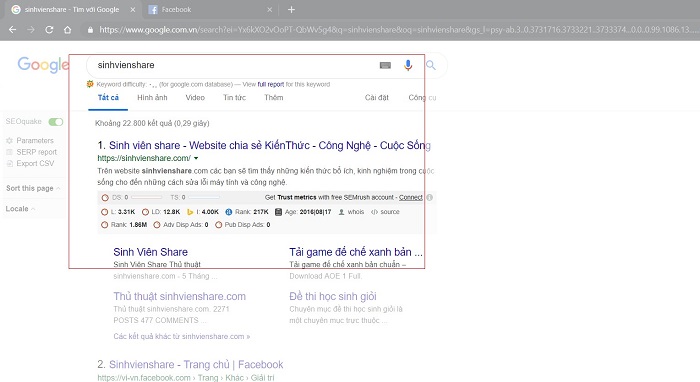Image resolution: width=700 pixels, height=382 pixels.
Task: Open the Sinh Viên Share sitelink
Action: click(x=150, y=252)
